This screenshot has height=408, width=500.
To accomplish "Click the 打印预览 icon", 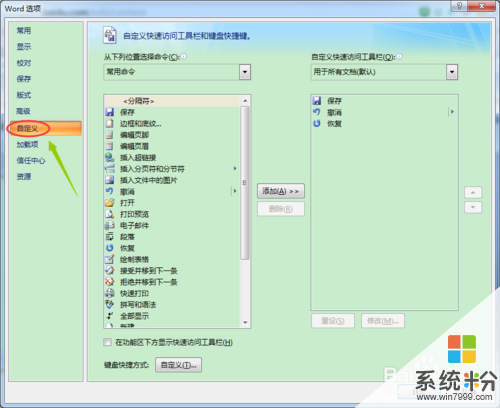I will (110, 214).
